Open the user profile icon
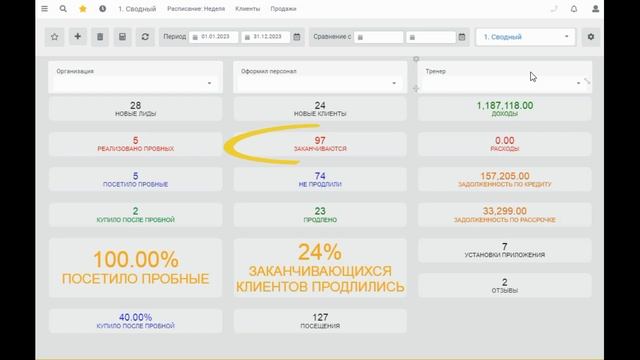This screenshot has width=640, height=360. pyautogui.click(x=595, y=9)
